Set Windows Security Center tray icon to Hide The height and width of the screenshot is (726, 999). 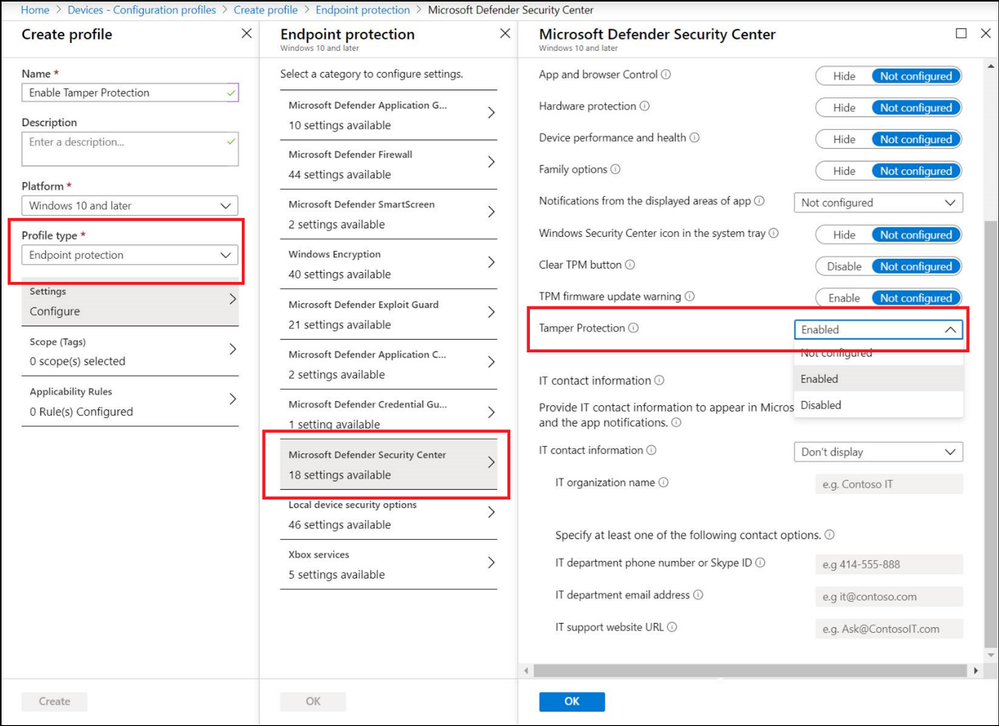843,234
